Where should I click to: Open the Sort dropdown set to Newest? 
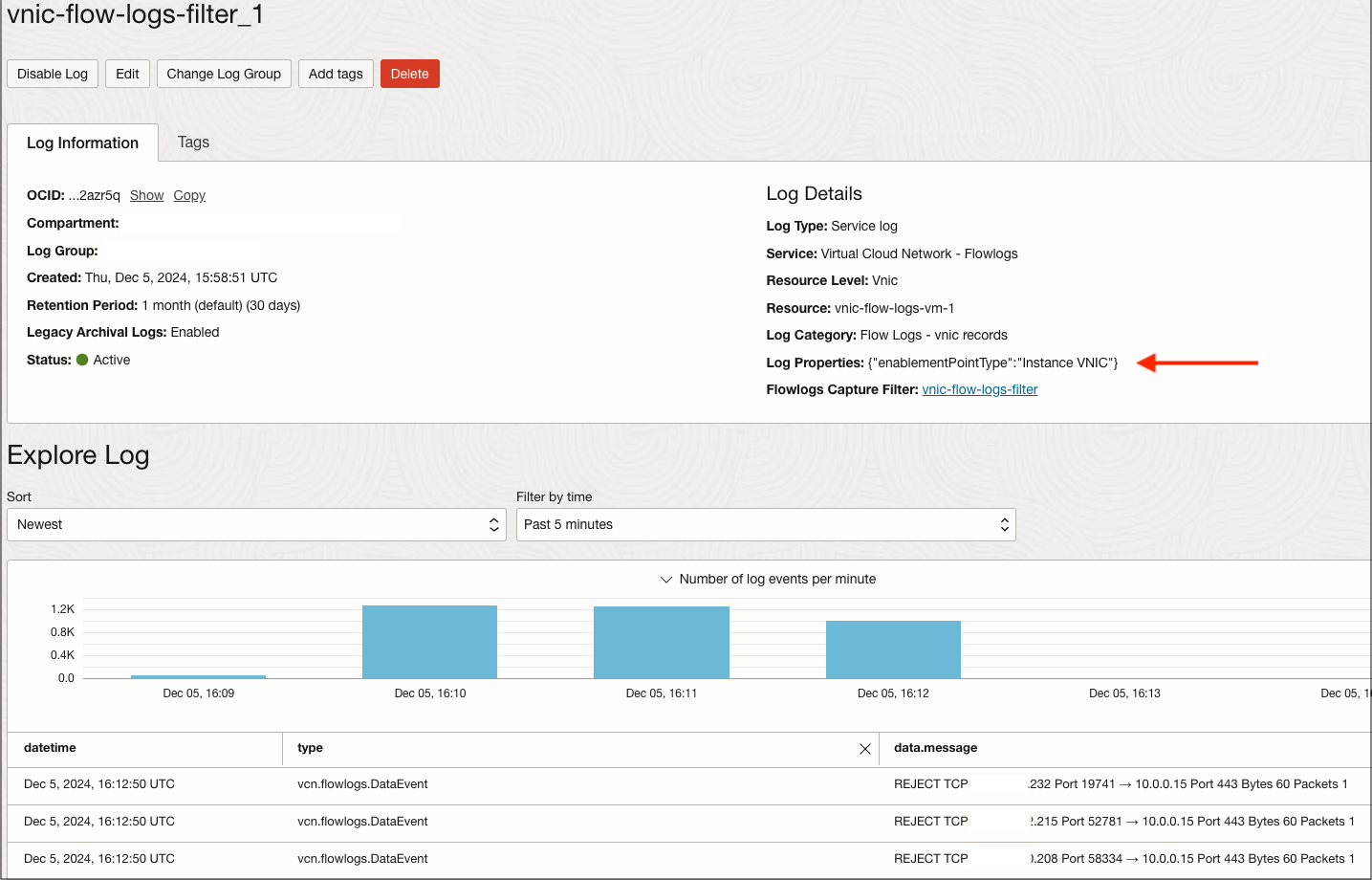pyautogui.click(x=256, y=524)
